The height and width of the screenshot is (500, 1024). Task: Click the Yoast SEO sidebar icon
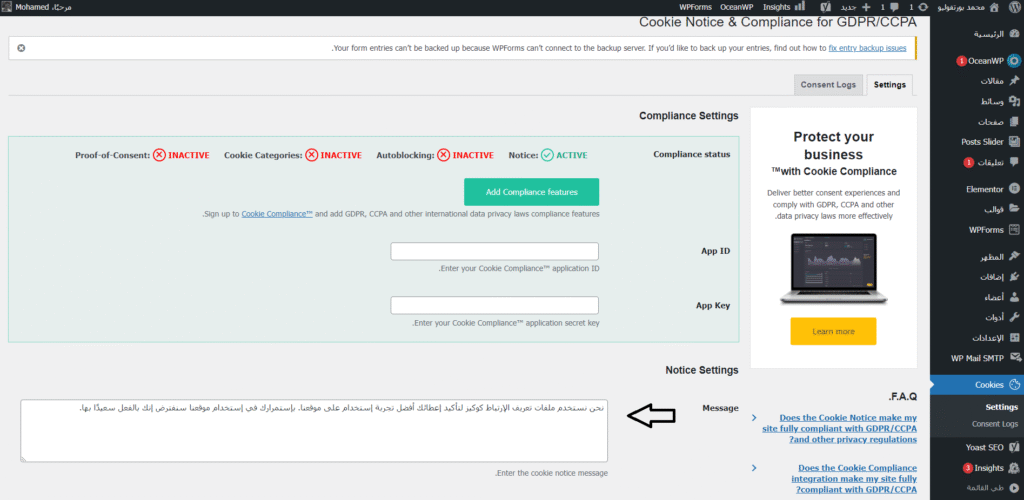[1014, 448]
